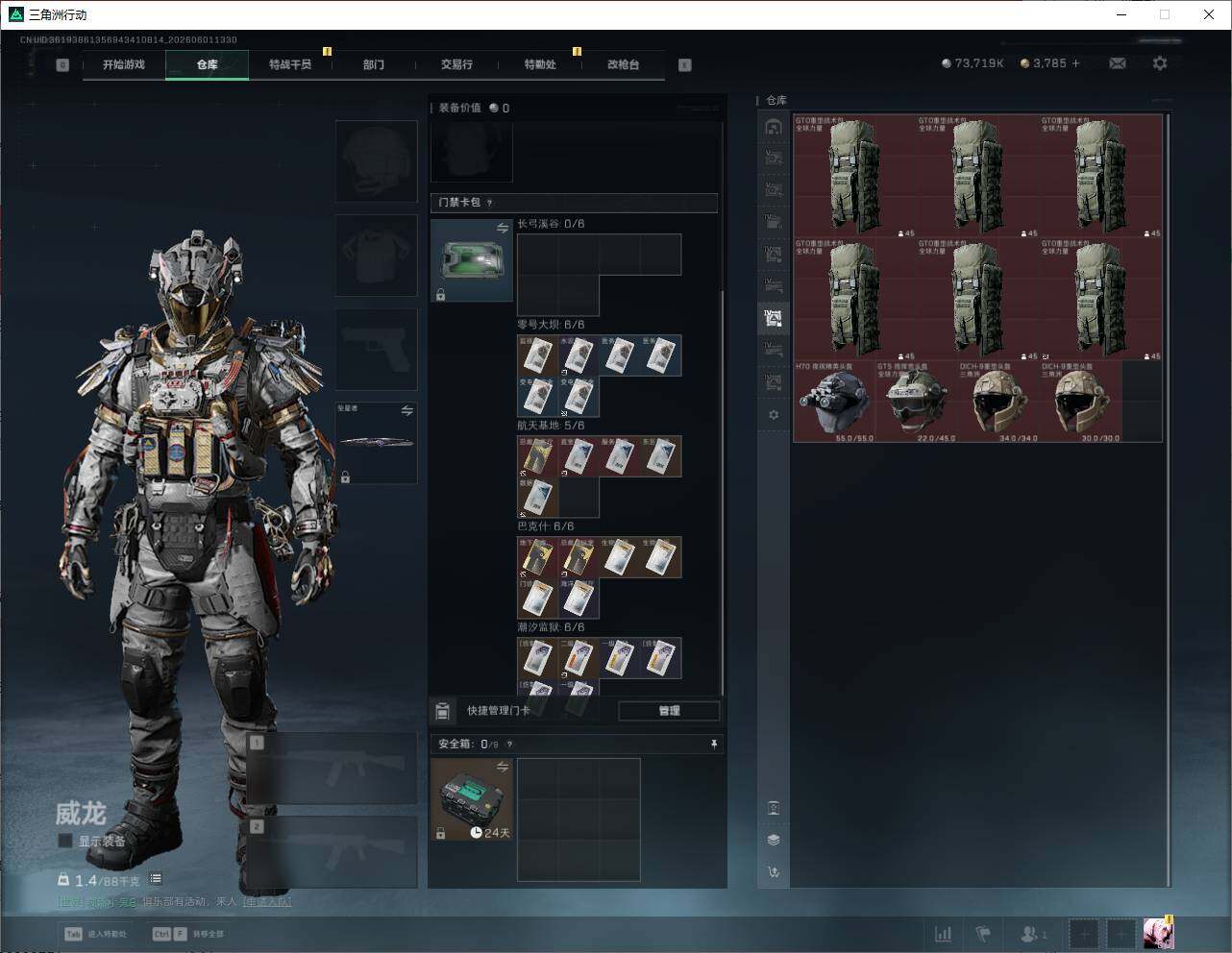Open the 特战干员 tab
1232x953 pixels.
point(290,64)
